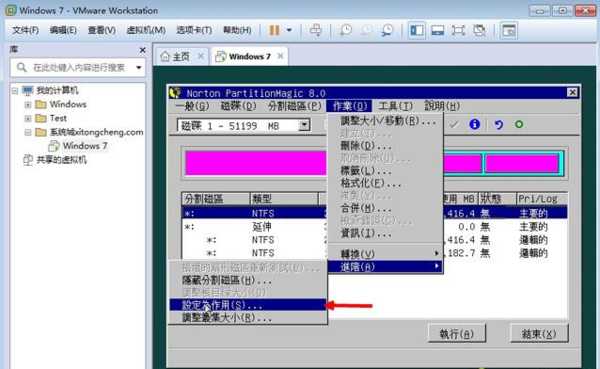Expand the Test folder node

click(x=28, y=118)
